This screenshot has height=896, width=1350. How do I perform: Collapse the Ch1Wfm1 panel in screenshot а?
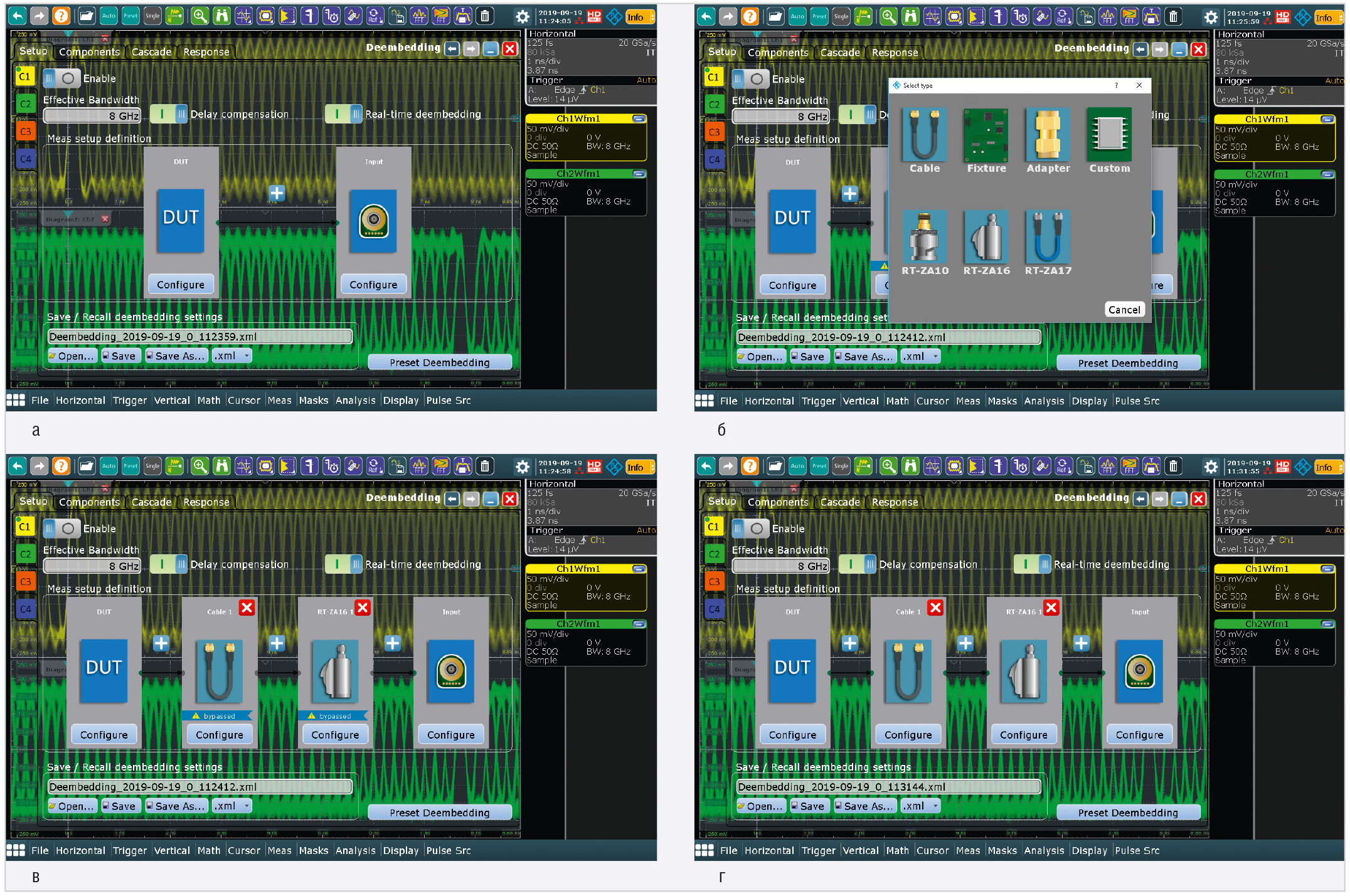pyautogui.click(x=639, y=119)
